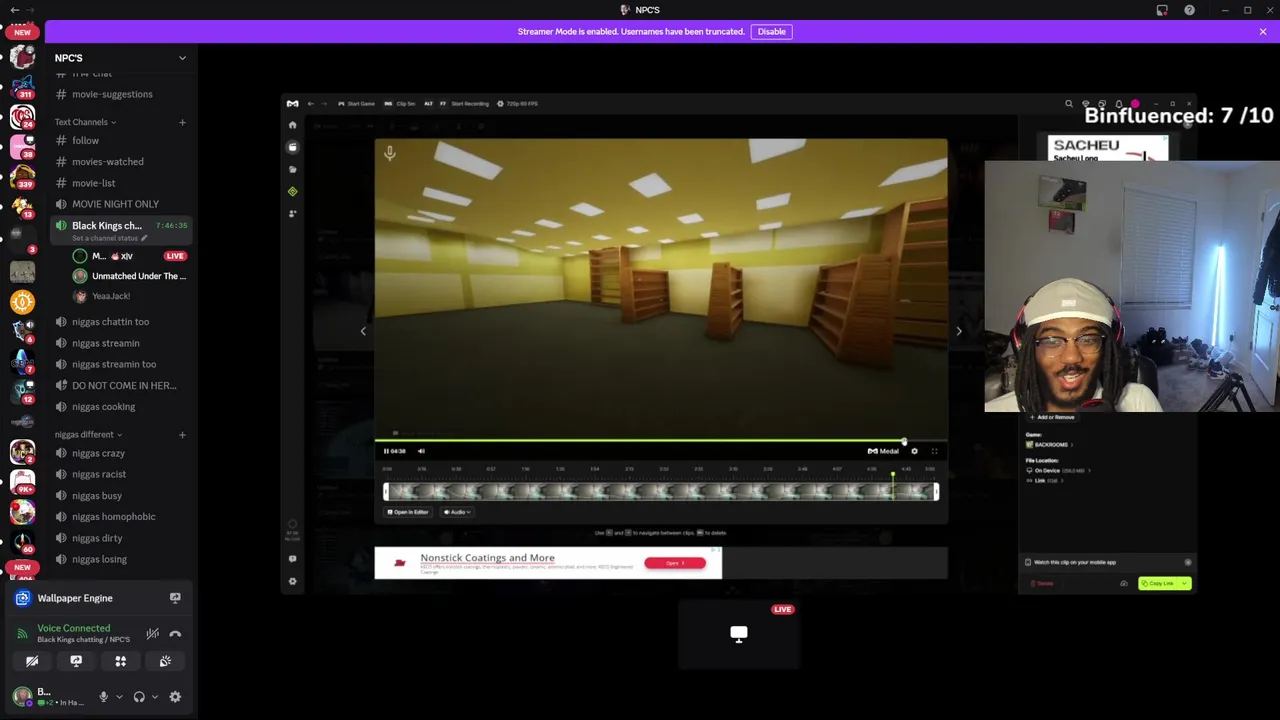The width and height of the screenshot is (1280, 720).
Task: Open the Discord inbox icon in title bar
Action: click(x=1162, y=10)
